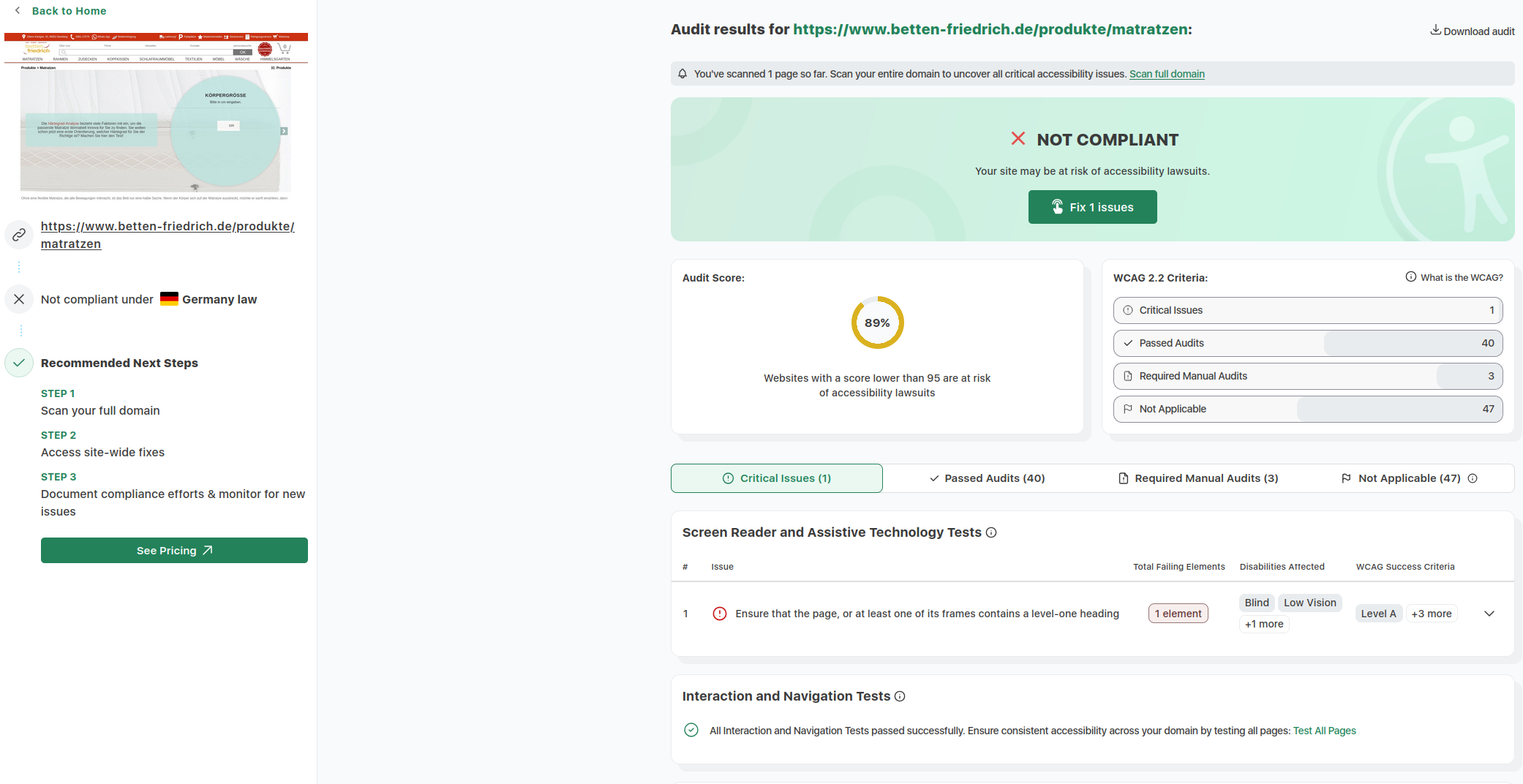Show more disabilities via +1 more
The image size is (1523, 784).
click(1264, 624)
